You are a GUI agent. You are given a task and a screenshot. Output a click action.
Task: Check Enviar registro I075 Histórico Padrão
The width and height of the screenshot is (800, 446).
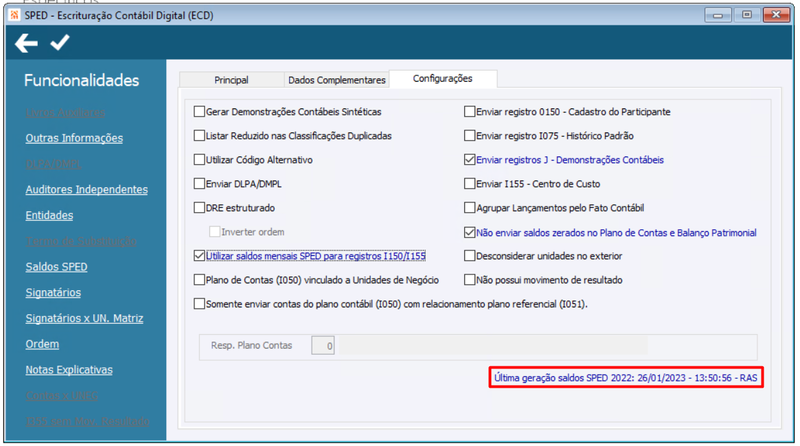[x=469, y=136]
